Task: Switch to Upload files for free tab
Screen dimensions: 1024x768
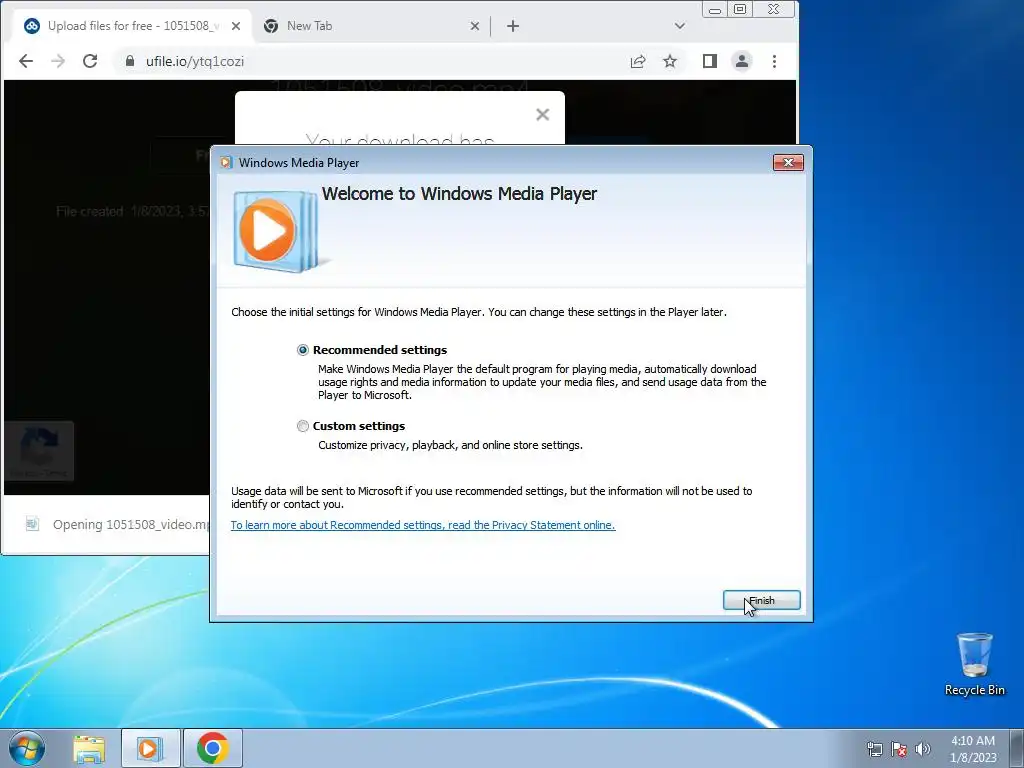Action: (x=133, y=26)
